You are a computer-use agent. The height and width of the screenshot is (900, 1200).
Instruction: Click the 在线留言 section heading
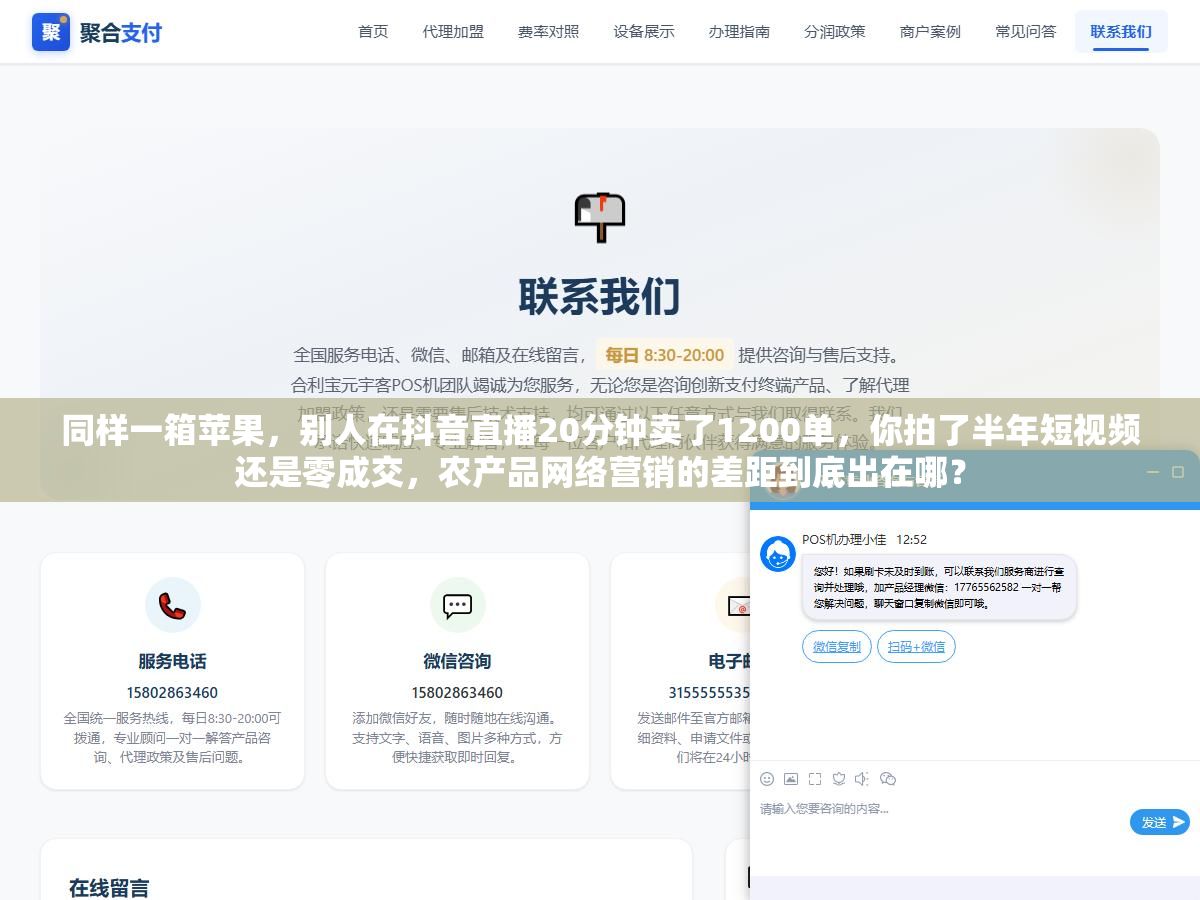coord(109,887)
